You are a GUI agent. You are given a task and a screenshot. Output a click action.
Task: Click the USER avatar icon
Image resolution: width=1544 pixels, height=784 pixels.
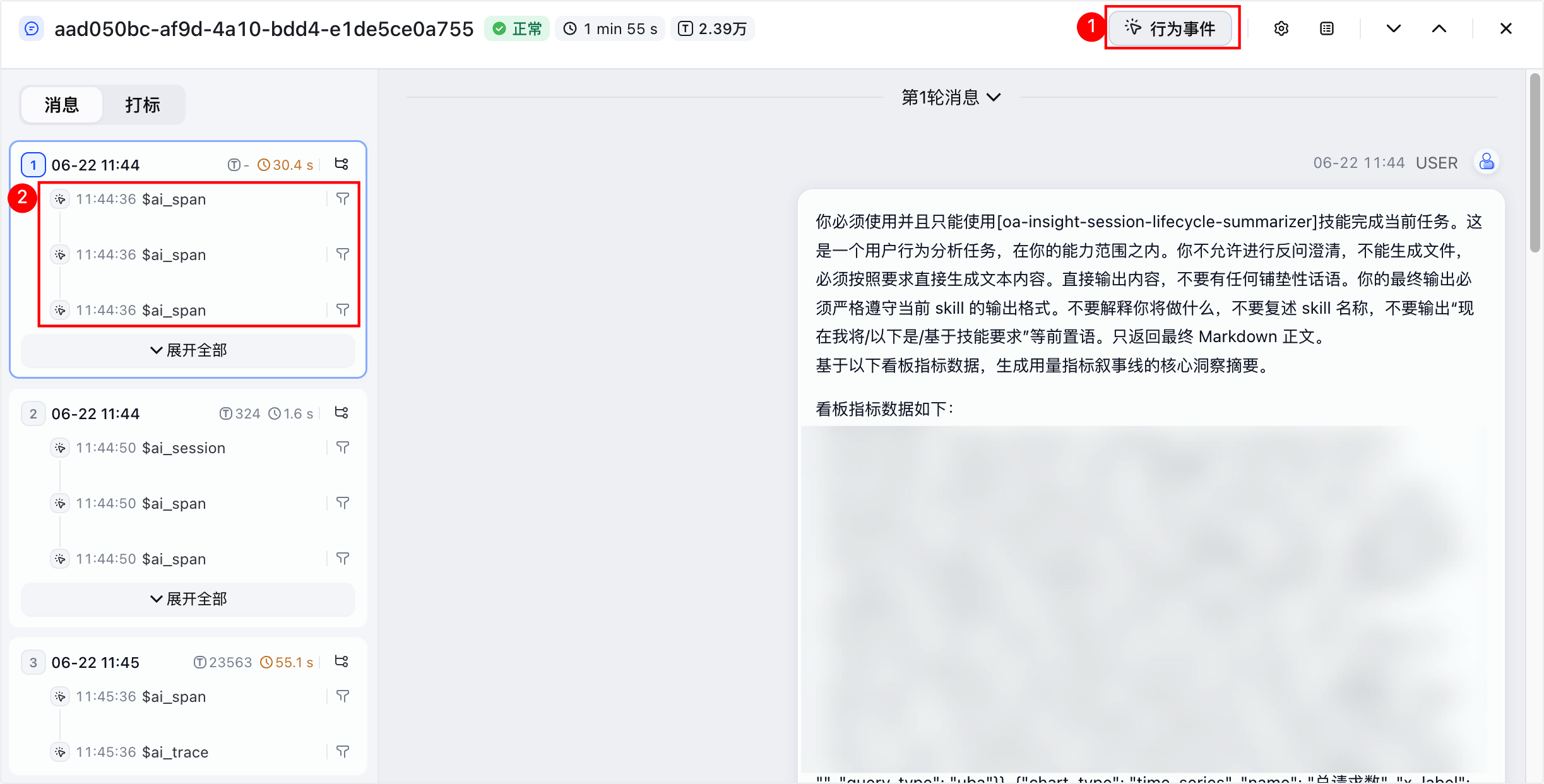coord(1487,162)
